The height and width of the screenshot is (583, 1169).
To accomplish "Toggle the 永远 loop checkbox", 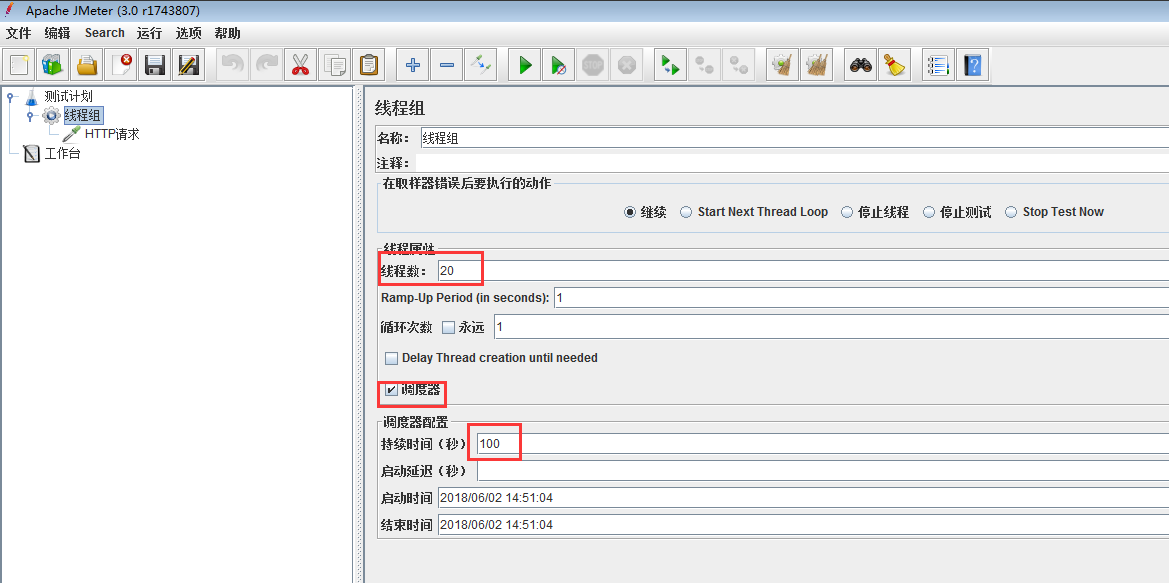I will (x=449, y=327).
